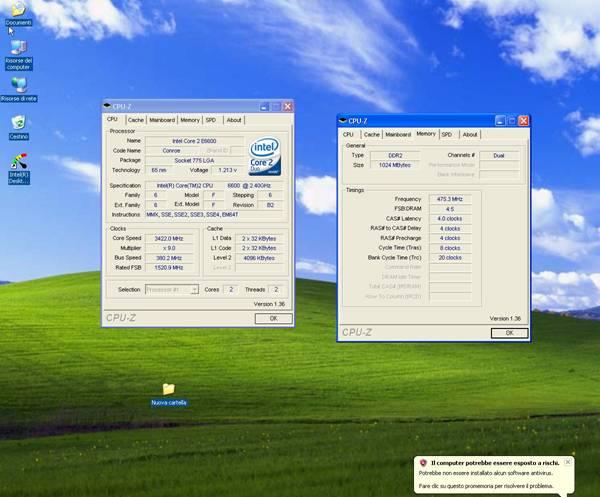Click the Core Speed value field
The image size is (600, 497).
pyautogui.click(x=170, y=238)
